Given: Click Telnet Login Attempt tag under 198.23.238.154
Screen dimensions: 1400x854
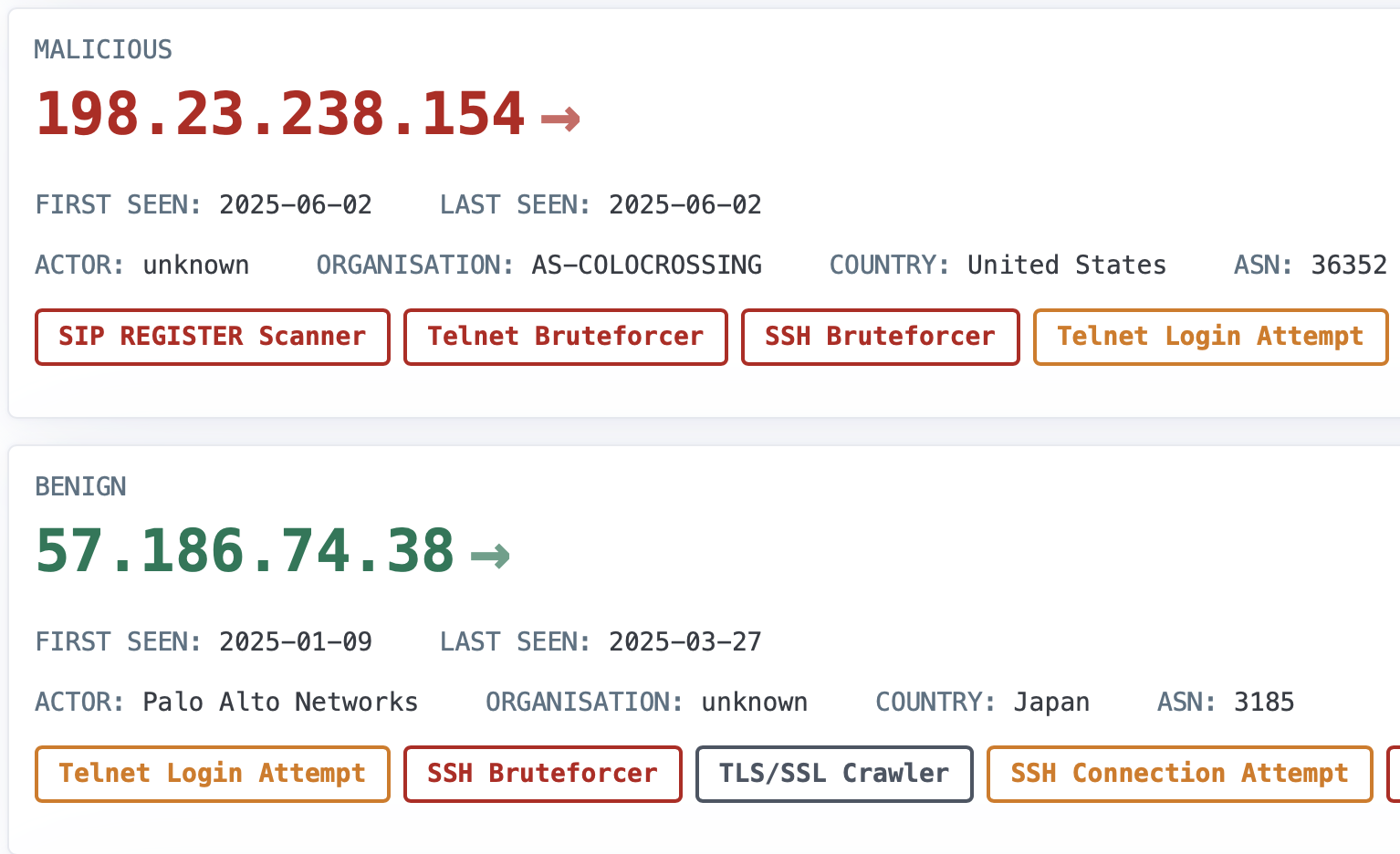Looking at the screenshot, I should click(1211, 337).
